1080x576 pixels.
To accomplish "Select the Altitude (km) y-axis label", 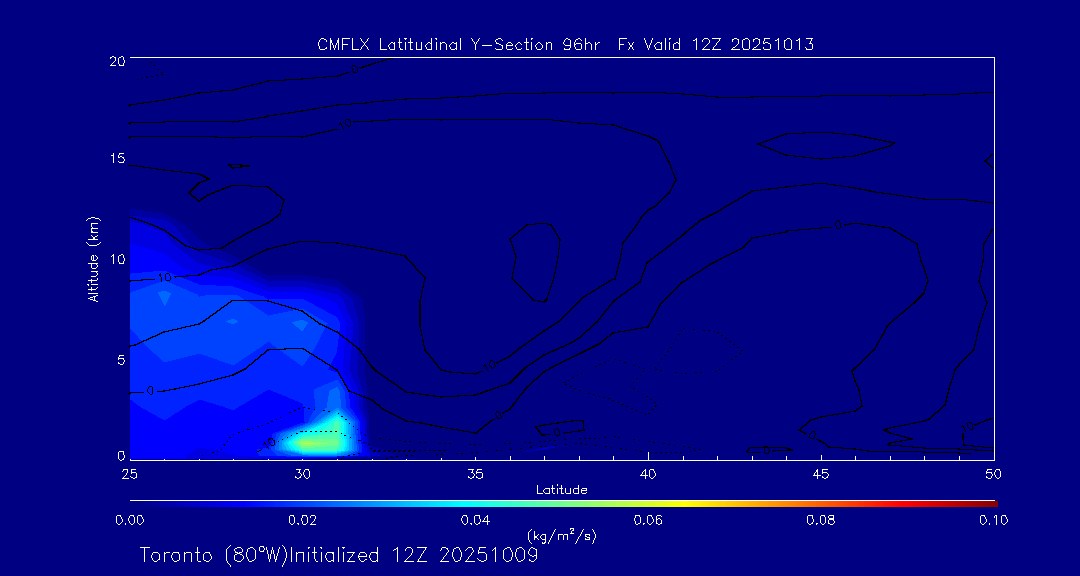I will pos(93,259).
